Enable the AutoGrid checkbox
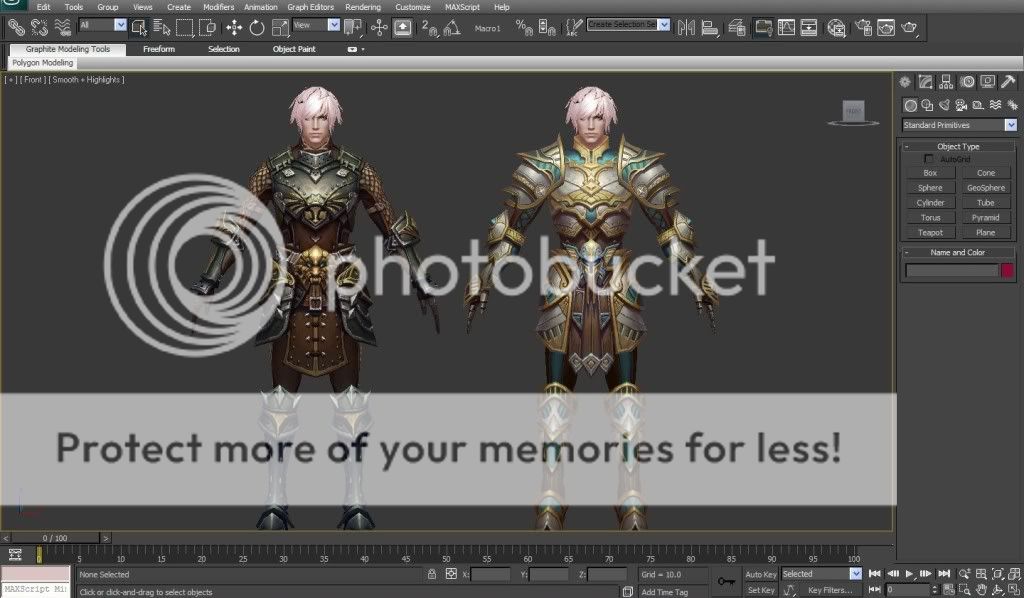Screen dimensions: 1024x598 [x=929, y=159]
